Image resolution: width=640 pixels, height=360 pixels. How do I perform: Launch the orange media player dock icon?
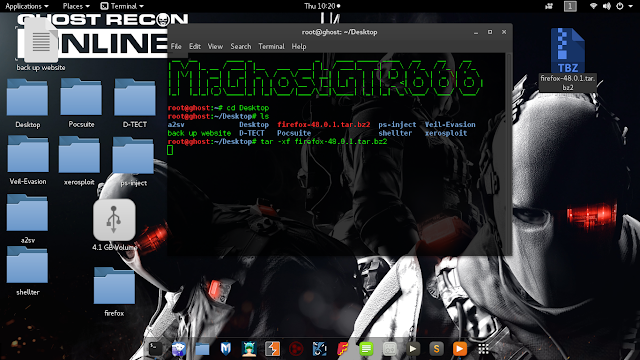pyautogui.click(x=460, y=349)
